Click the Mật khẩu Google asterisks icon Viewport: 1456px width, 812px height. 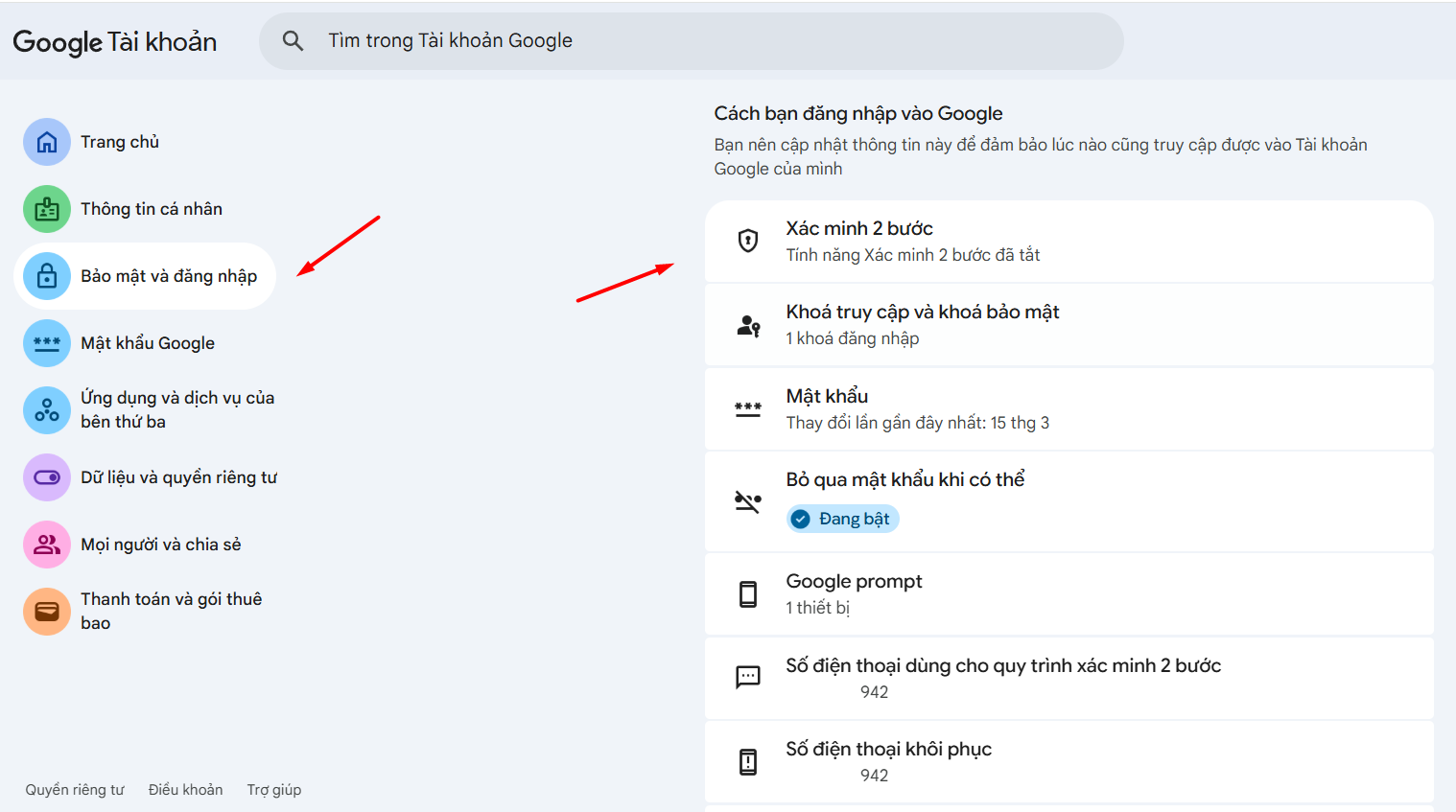click(x=47, y=343)
